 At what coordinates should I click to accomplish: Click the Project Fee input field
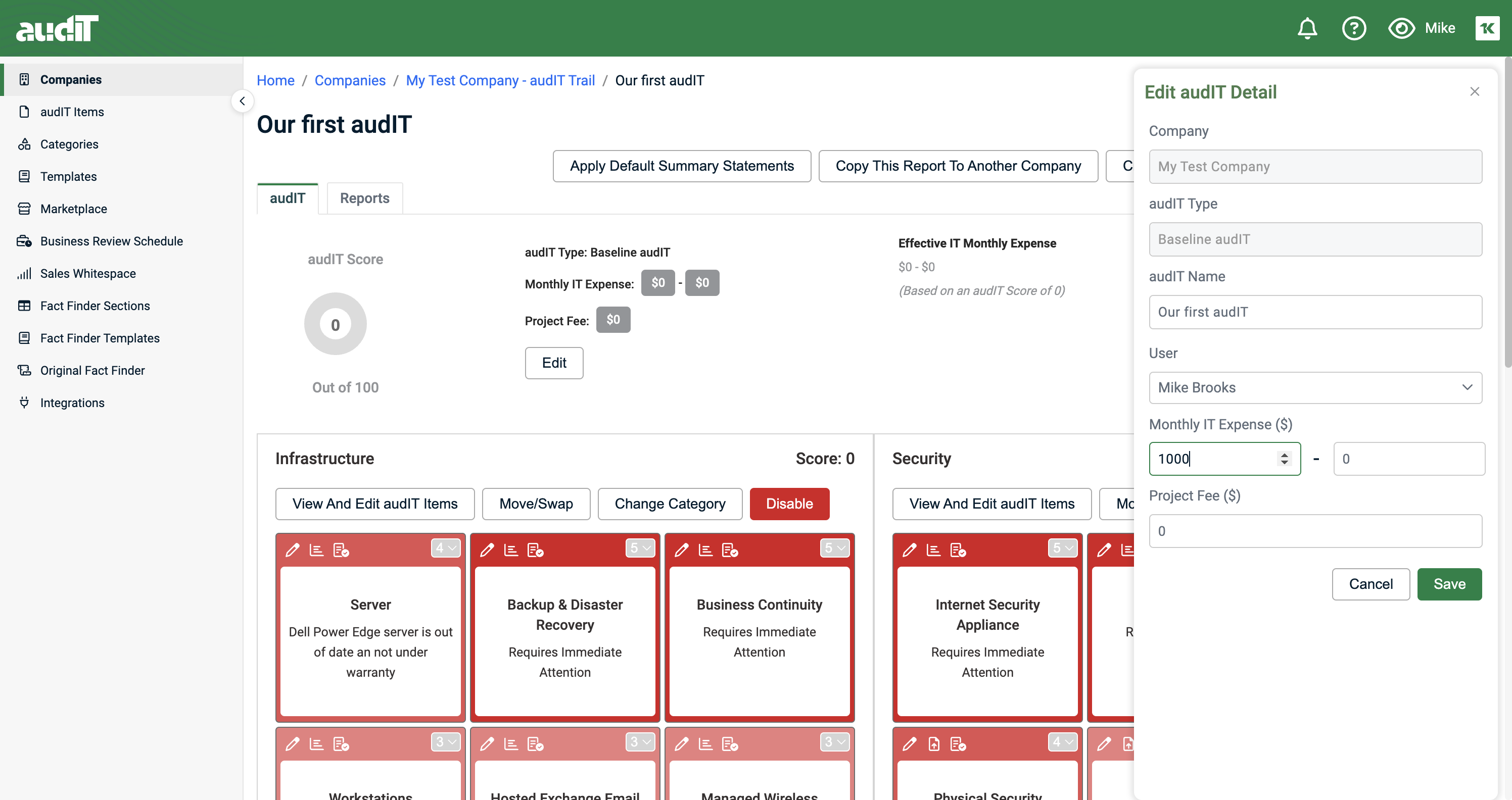click(1315, 531)
